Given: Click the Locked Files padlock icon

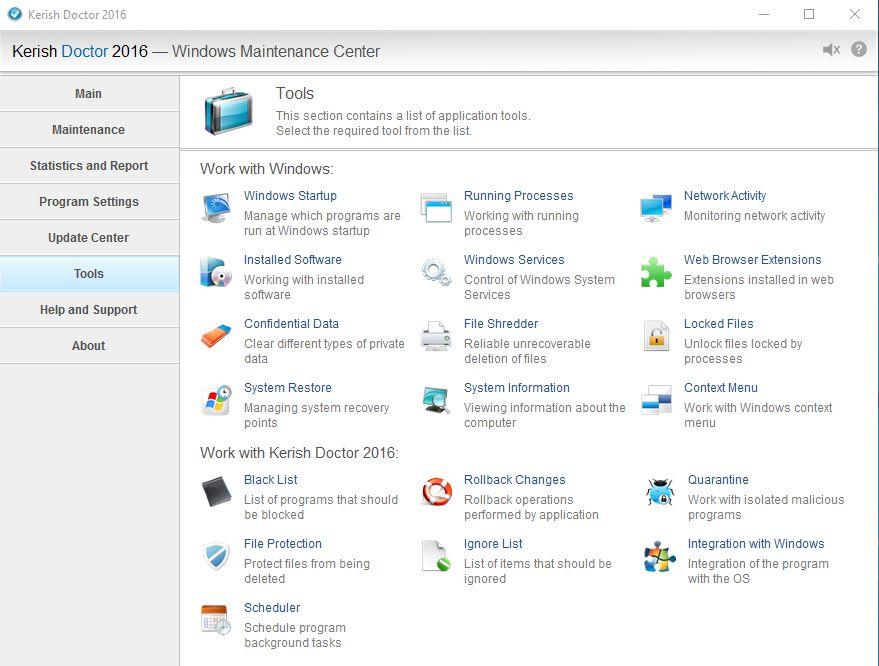Looking at the screenshot, I should 656,336.
